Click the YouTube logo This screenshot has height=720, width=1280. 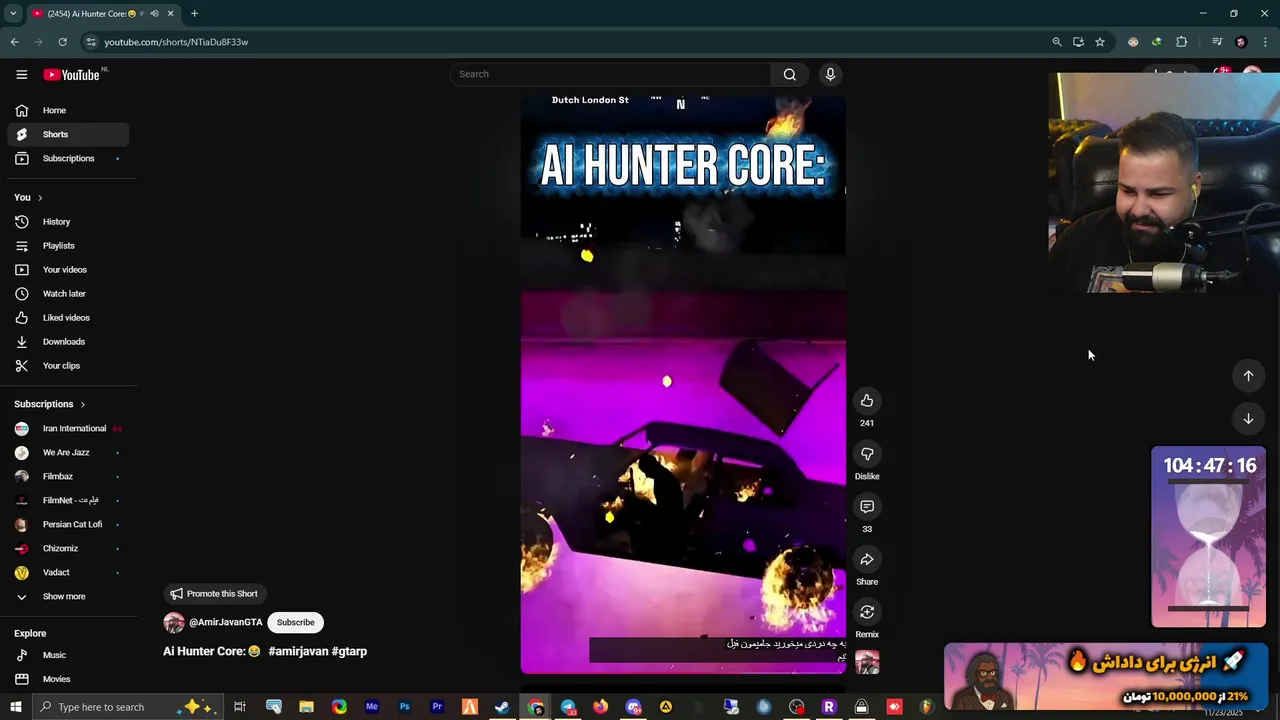71,74
